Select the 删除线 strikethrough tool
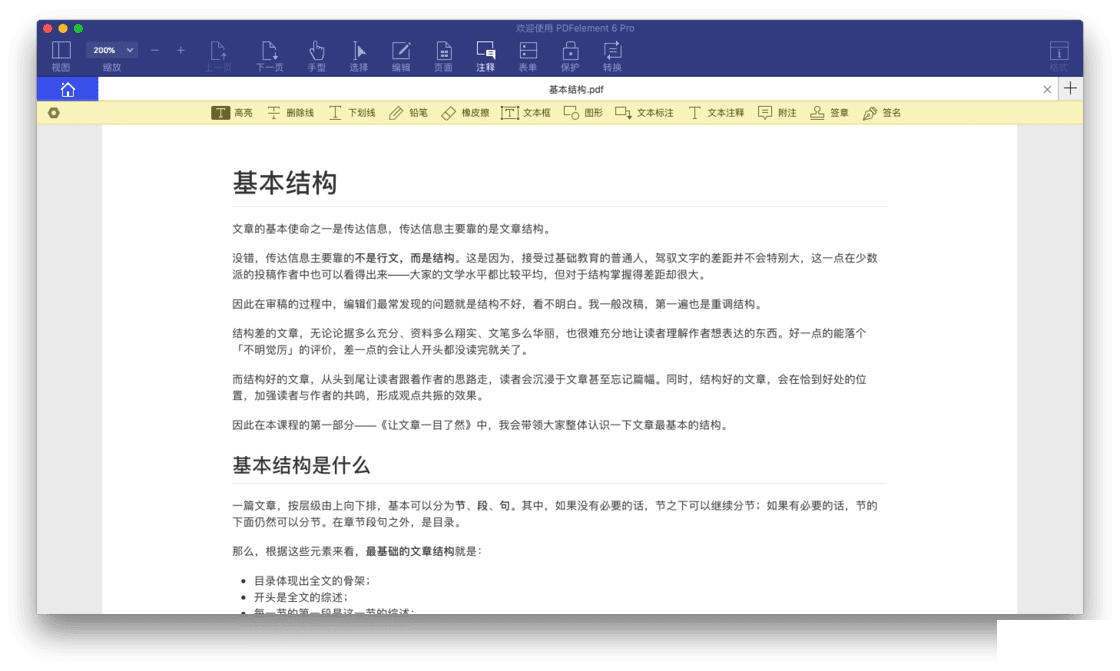Image resolution: width=1120 pixels, height=671 pixels. pos(291,113)
